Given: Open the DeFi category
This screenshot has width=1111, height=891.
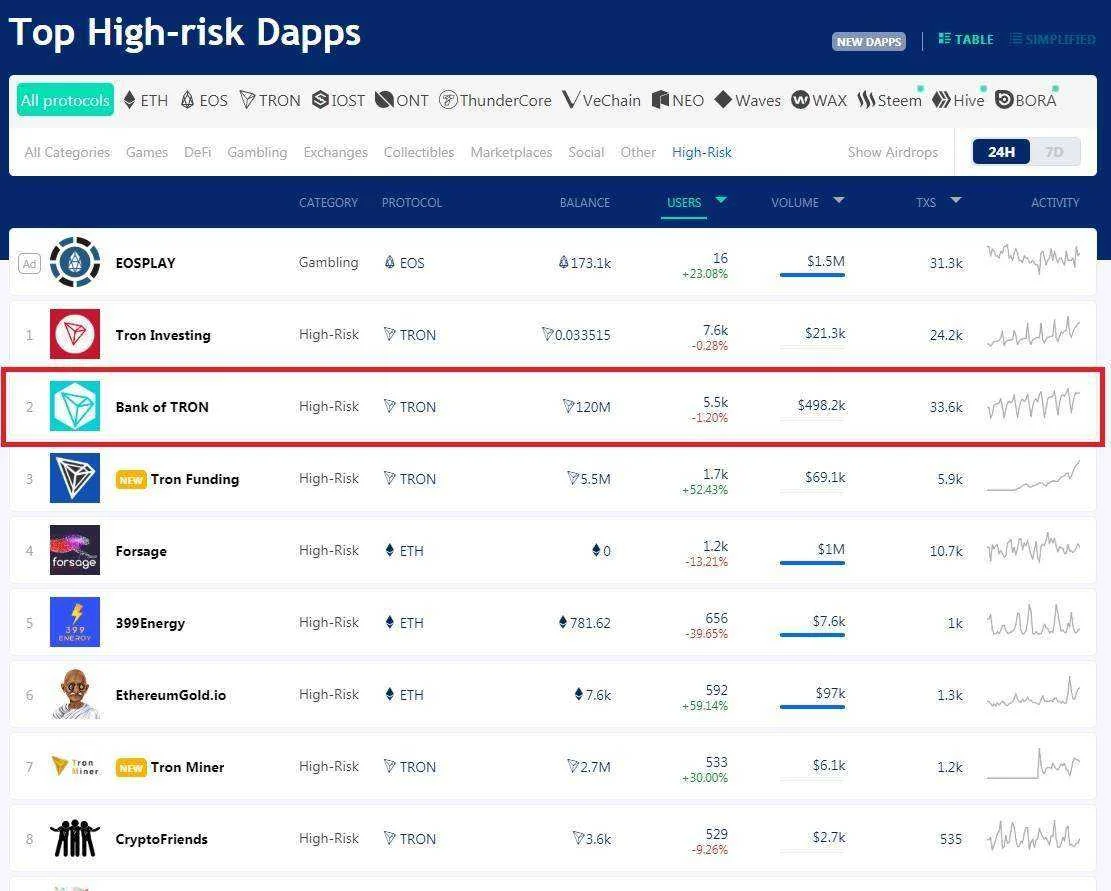Looking at the screenshot, I should click(198, 152).
